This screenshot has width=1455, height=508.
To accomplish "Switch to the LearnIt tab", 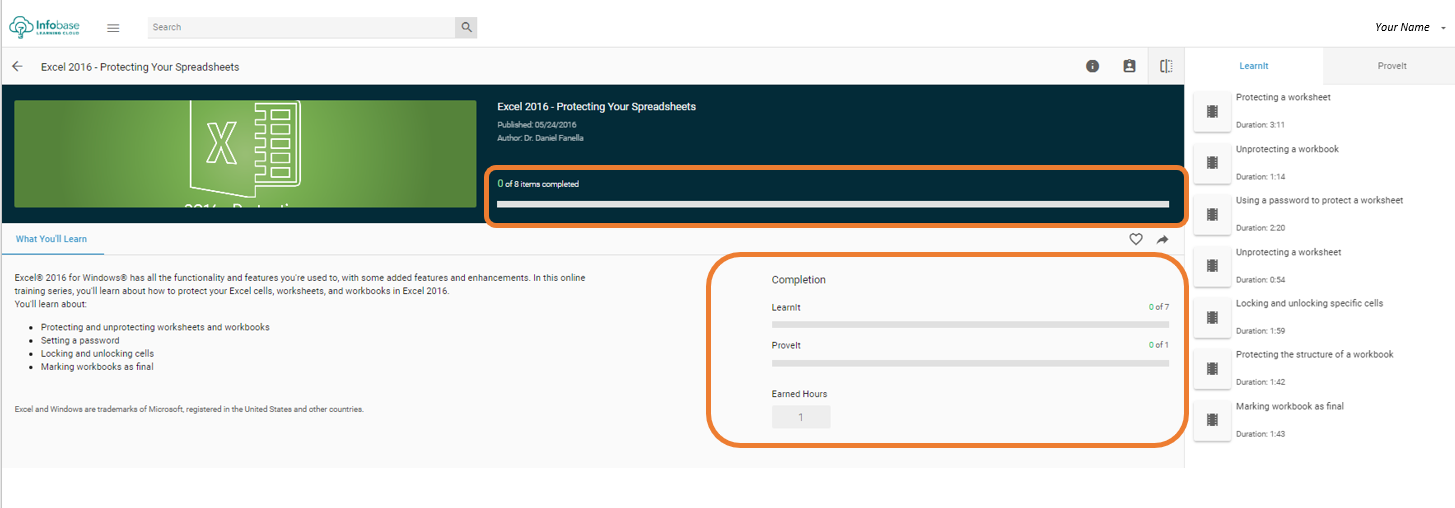I will 1254,66.
